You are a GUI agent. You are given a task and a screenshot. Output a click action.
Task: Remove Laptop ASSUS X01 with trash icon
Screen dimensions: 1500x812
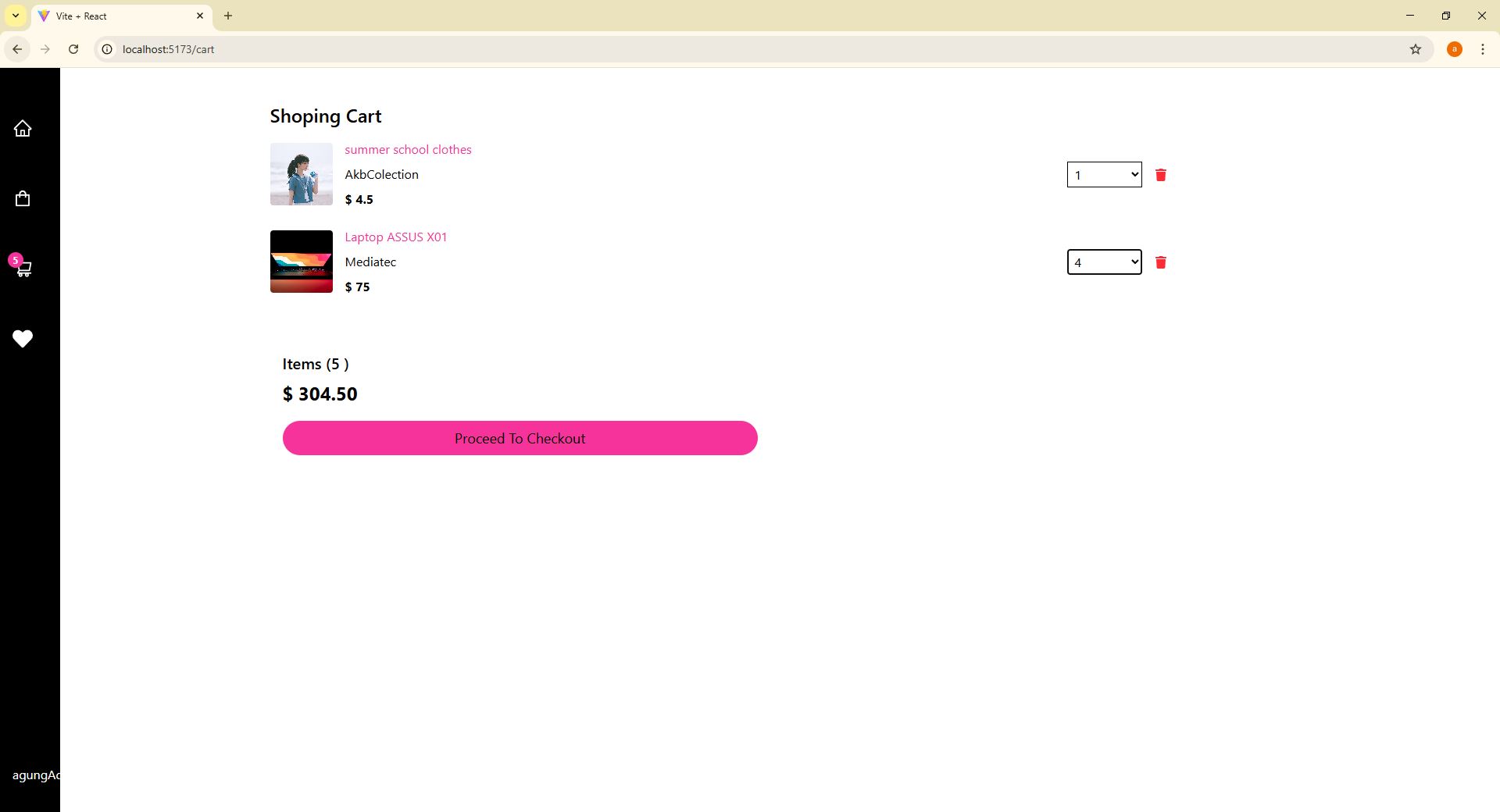point(1160,262)
